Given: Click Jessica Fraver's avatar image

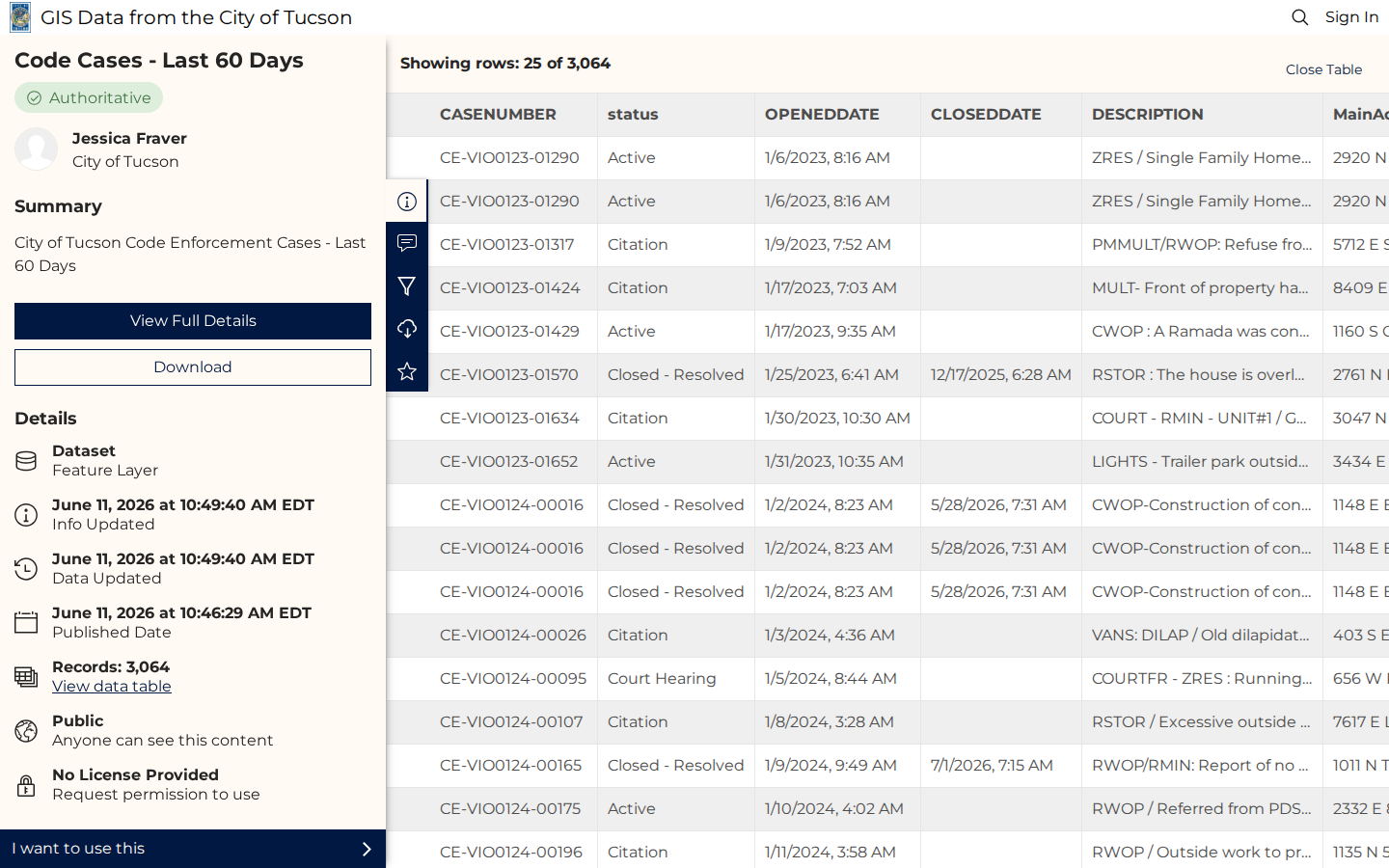Looking at the screenshot, I should click(x=36, y=149).
